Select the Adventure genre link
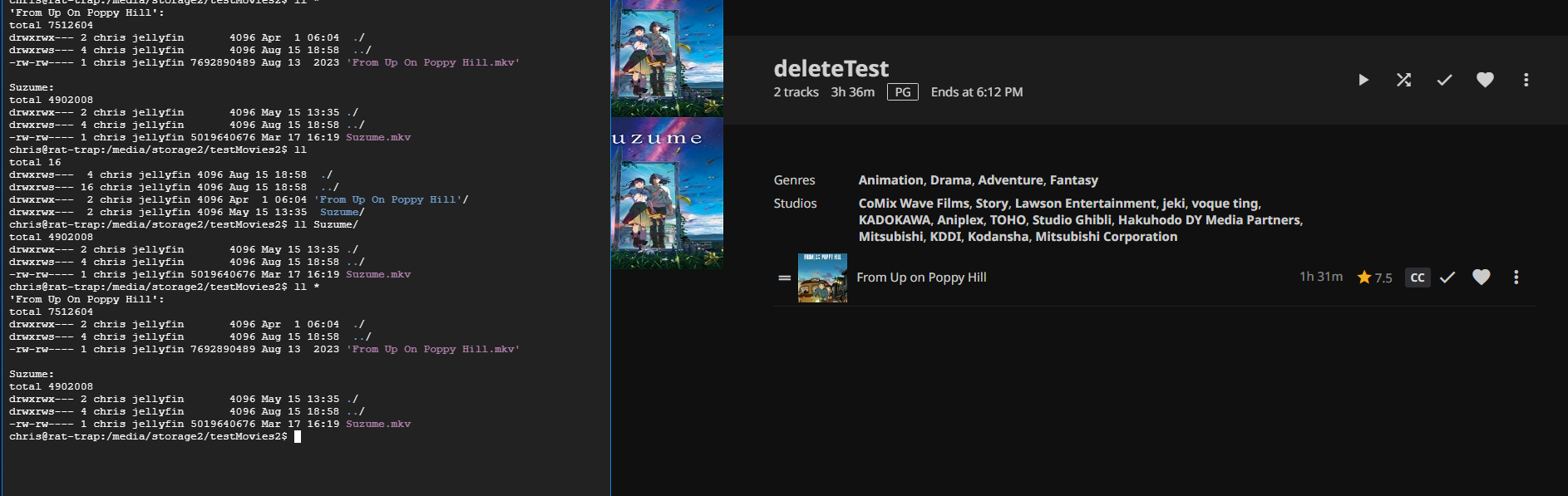The height and width of the screenshot is (496, 1568). (1010, 180)
